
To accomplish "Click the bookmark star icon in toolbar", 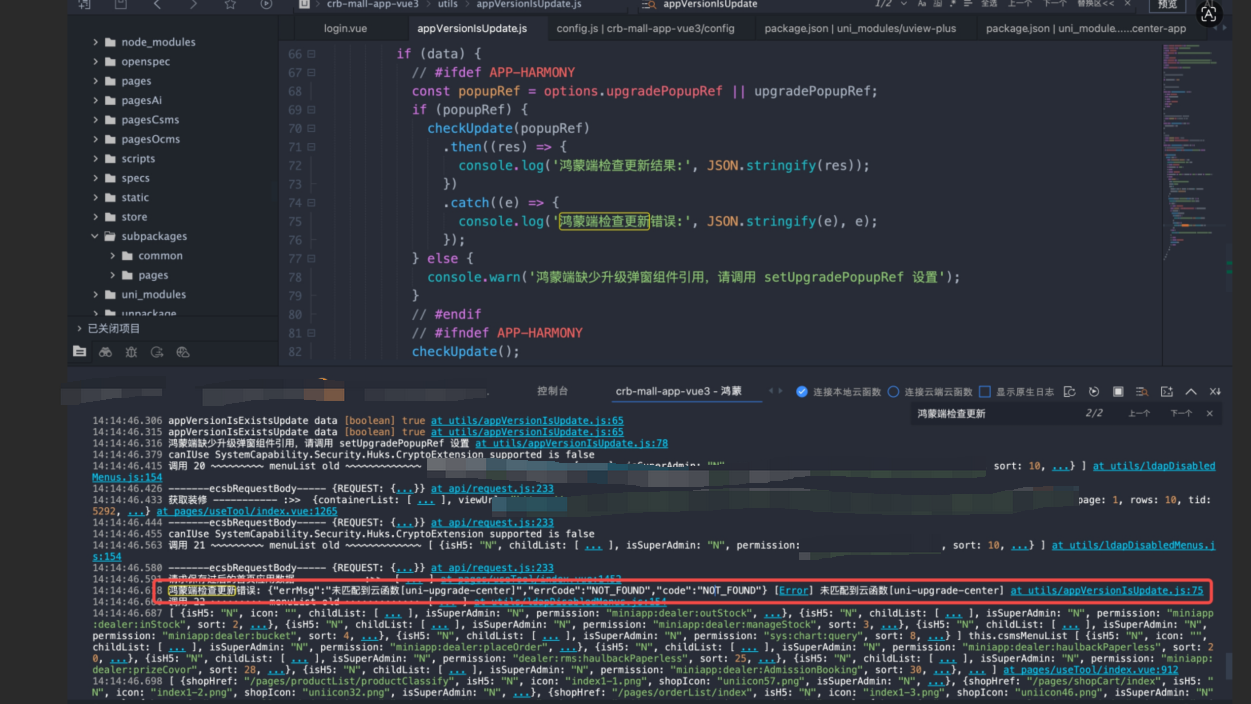I will (230, 5).
